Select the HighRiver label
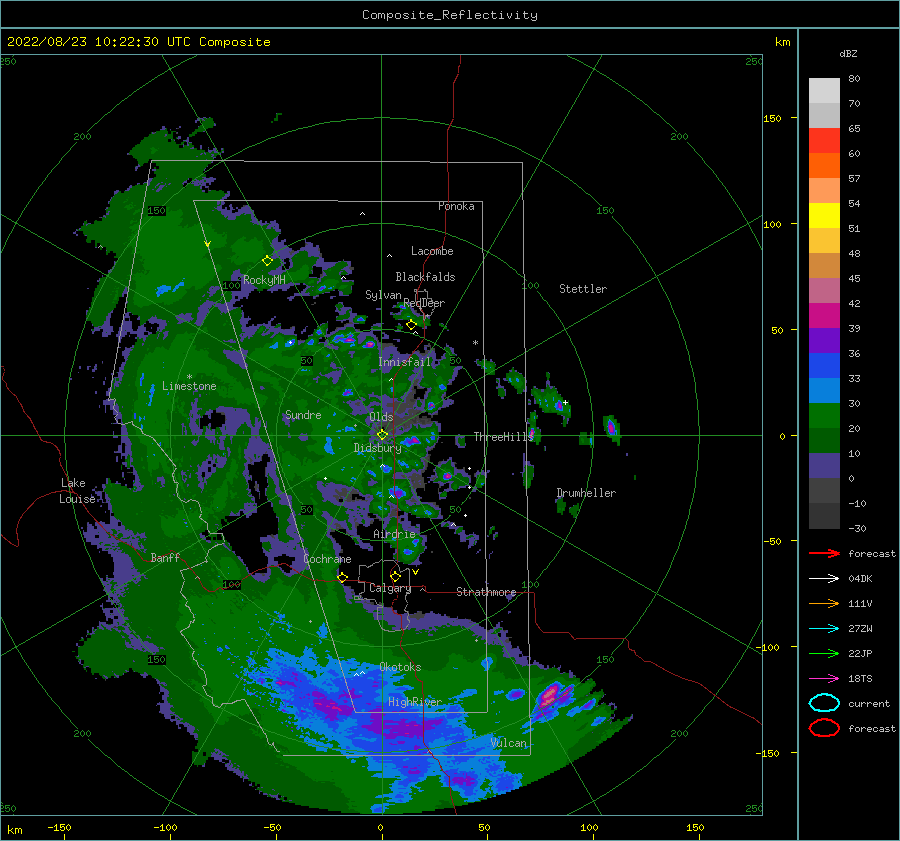 (x=415, y=702)
